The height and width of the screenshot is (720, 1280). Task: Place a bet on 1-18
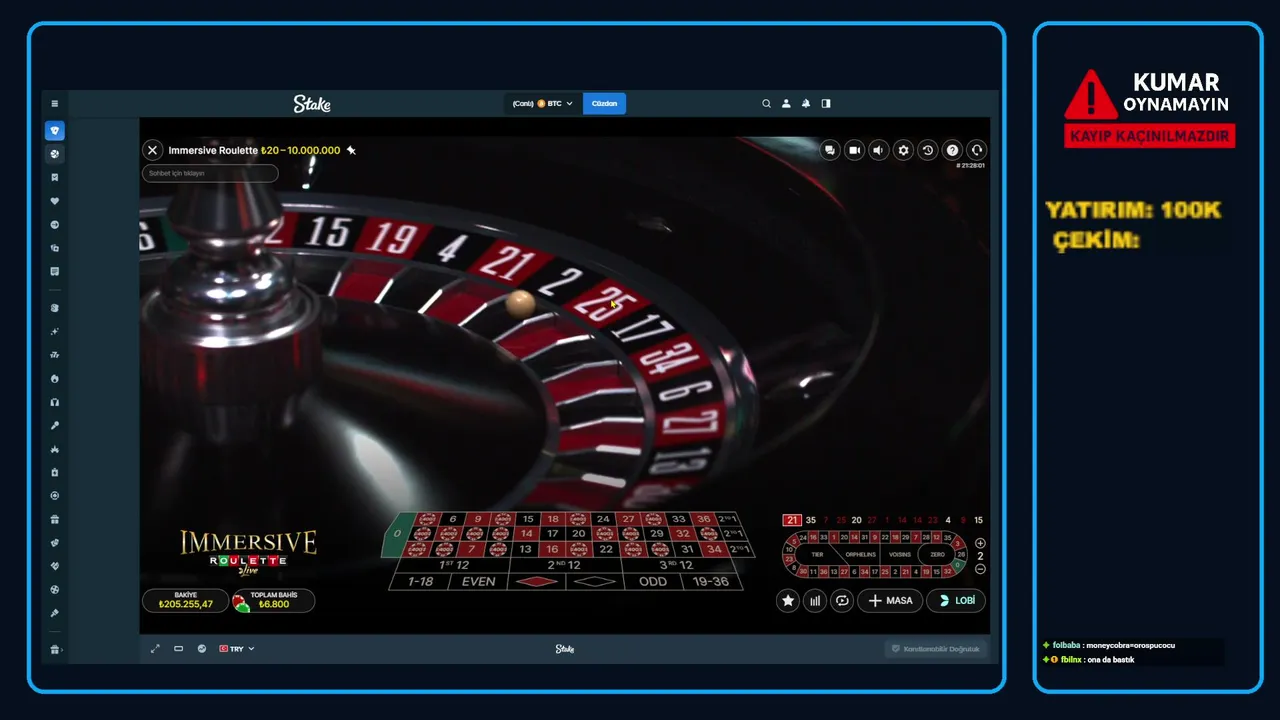click(420, 581)
